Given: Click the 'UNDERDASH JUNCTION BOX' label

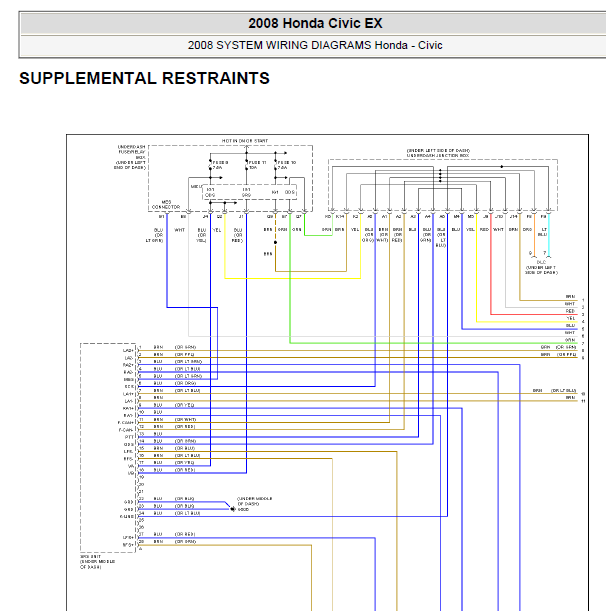Looking at the screenshot, I should coord(438,155).
